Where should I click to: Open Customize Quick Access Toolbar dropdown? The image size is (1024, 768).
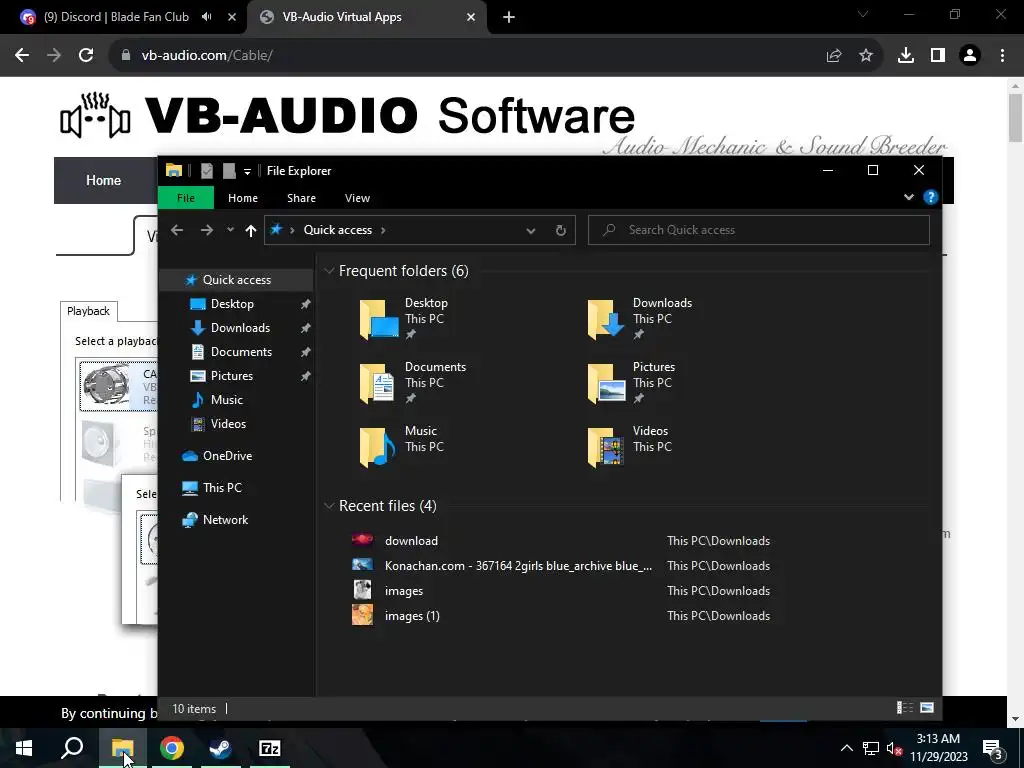(x=247, y=171)
